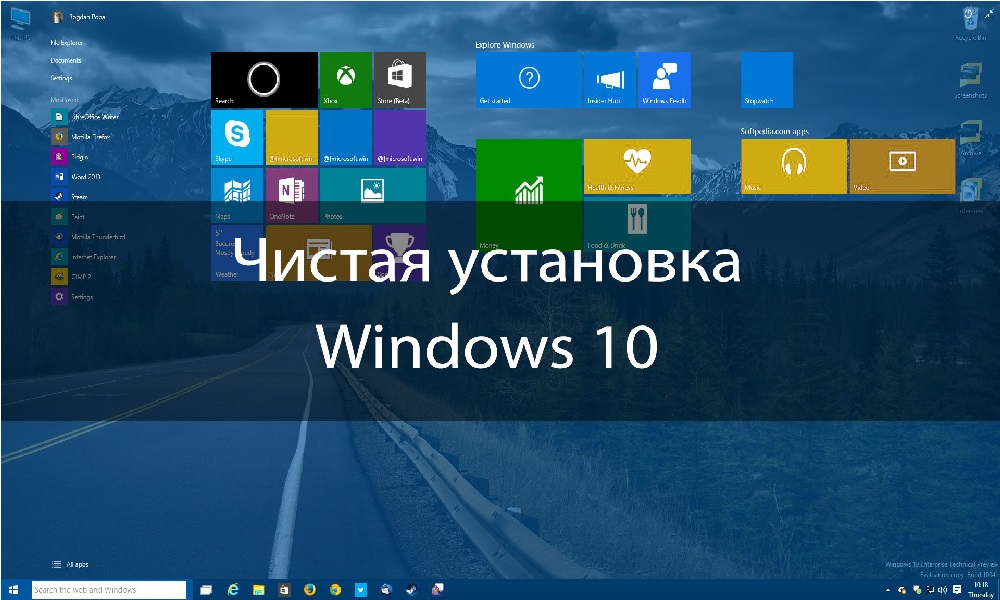Launch Paint from most used list

coord(69,217)
